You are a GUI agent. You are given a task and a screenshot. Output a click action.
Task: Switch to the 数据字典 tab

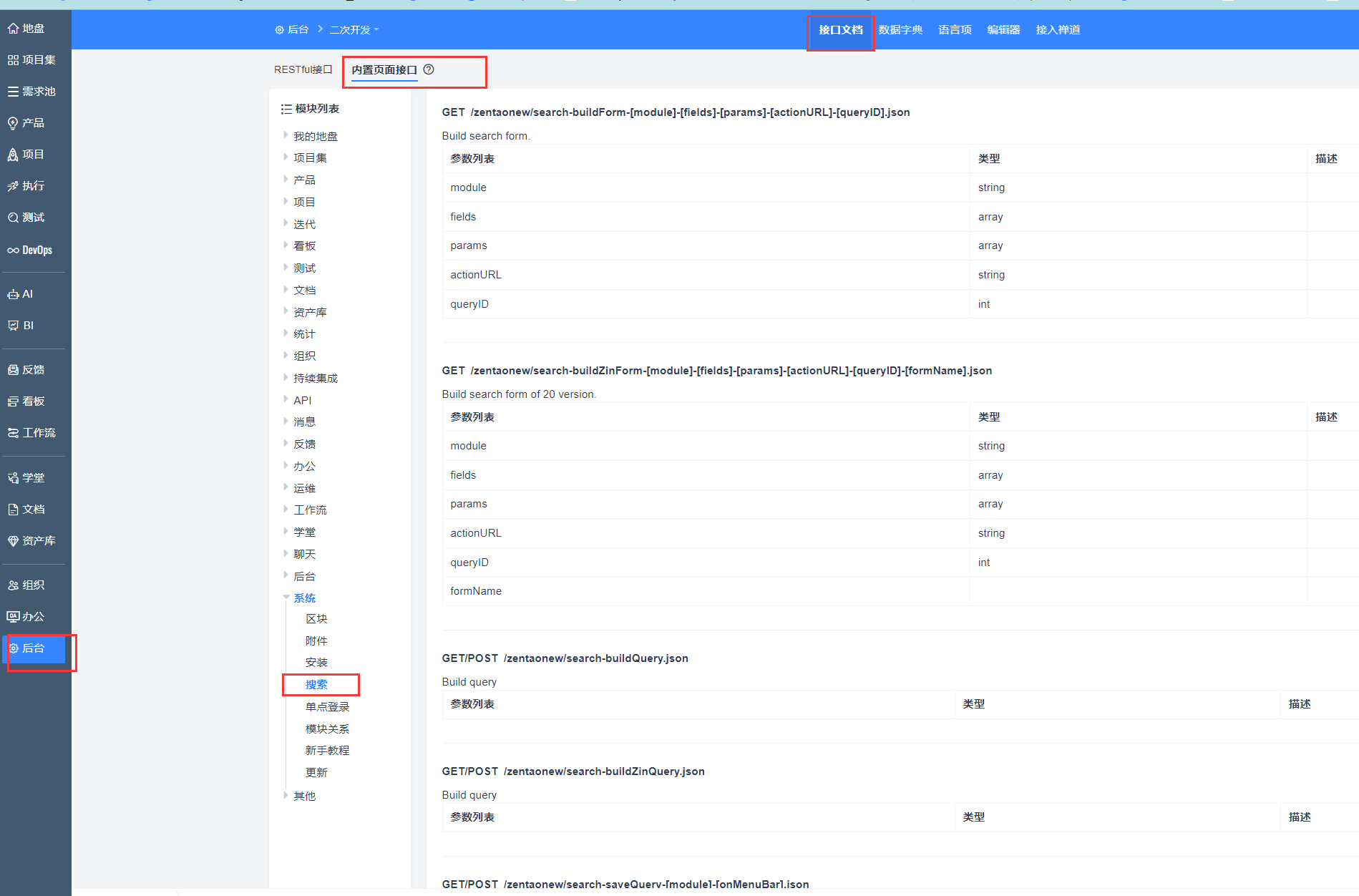[x=900, y=30]
